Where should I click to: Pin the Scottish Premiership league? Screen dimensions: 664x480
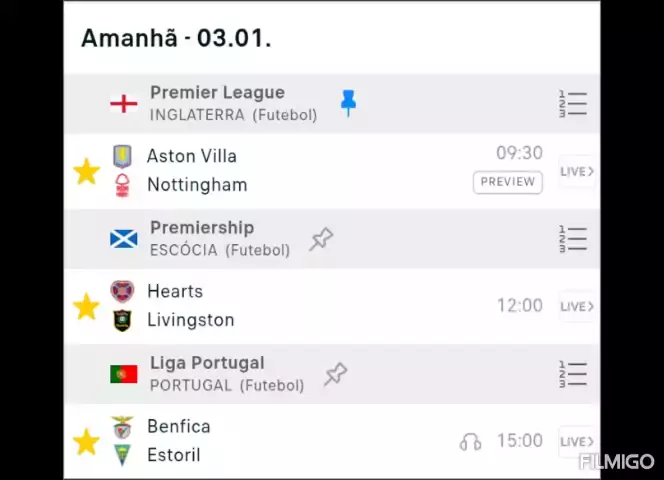tap(321, 239)
